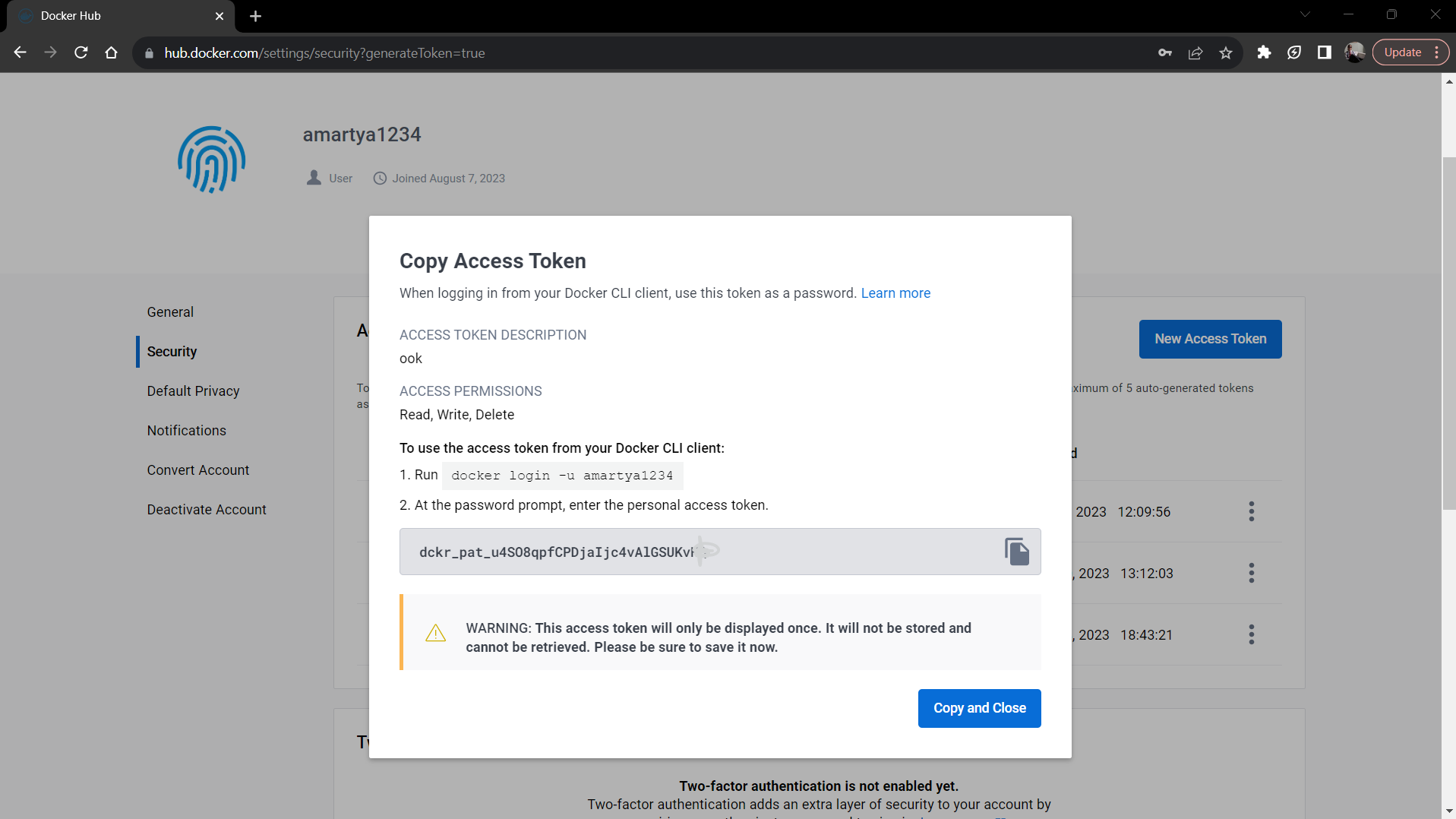The width and height of the screenshot is (1456, 819).
Task: Open the Convert Account page
Action: 198,470
